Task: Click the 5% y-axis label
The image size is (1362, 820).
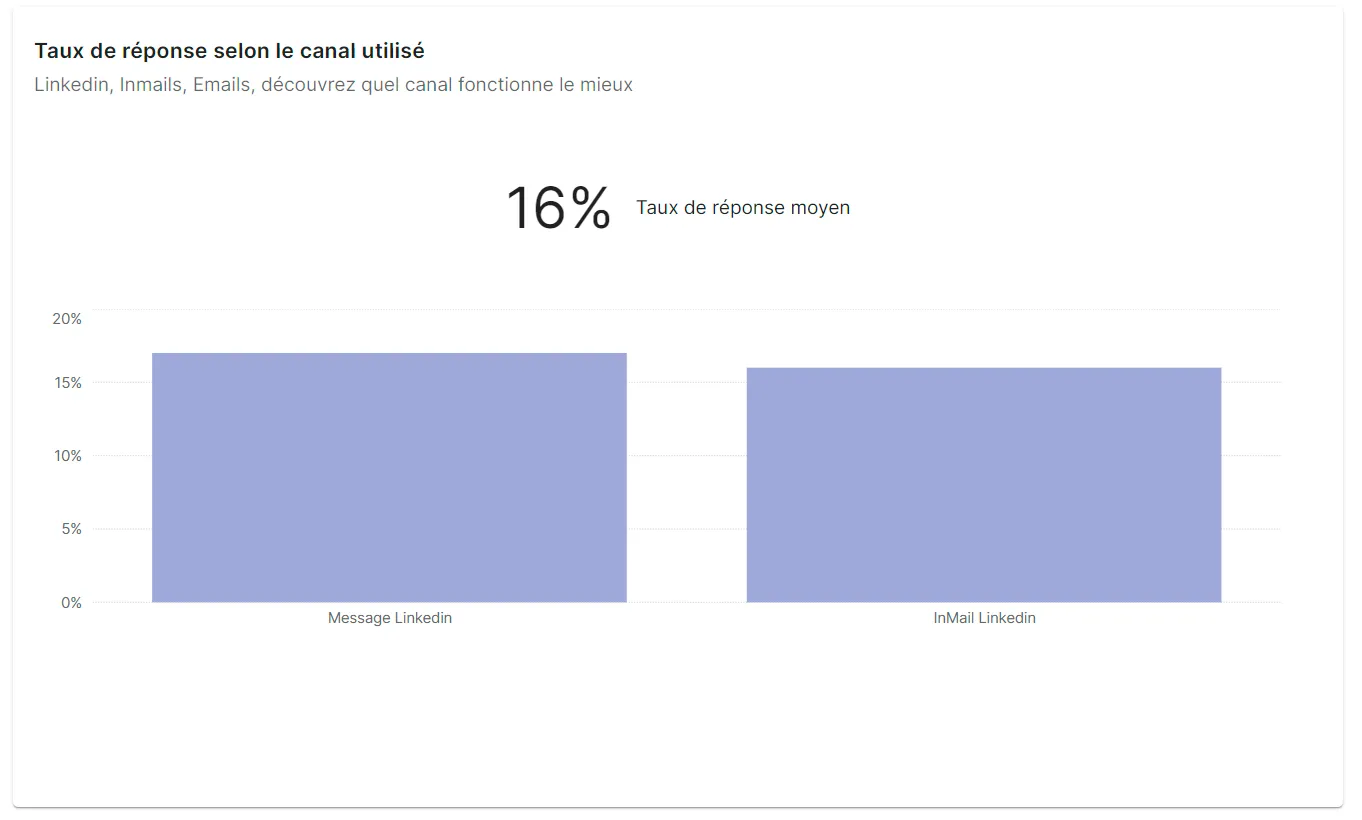Action: pos(70,529)
